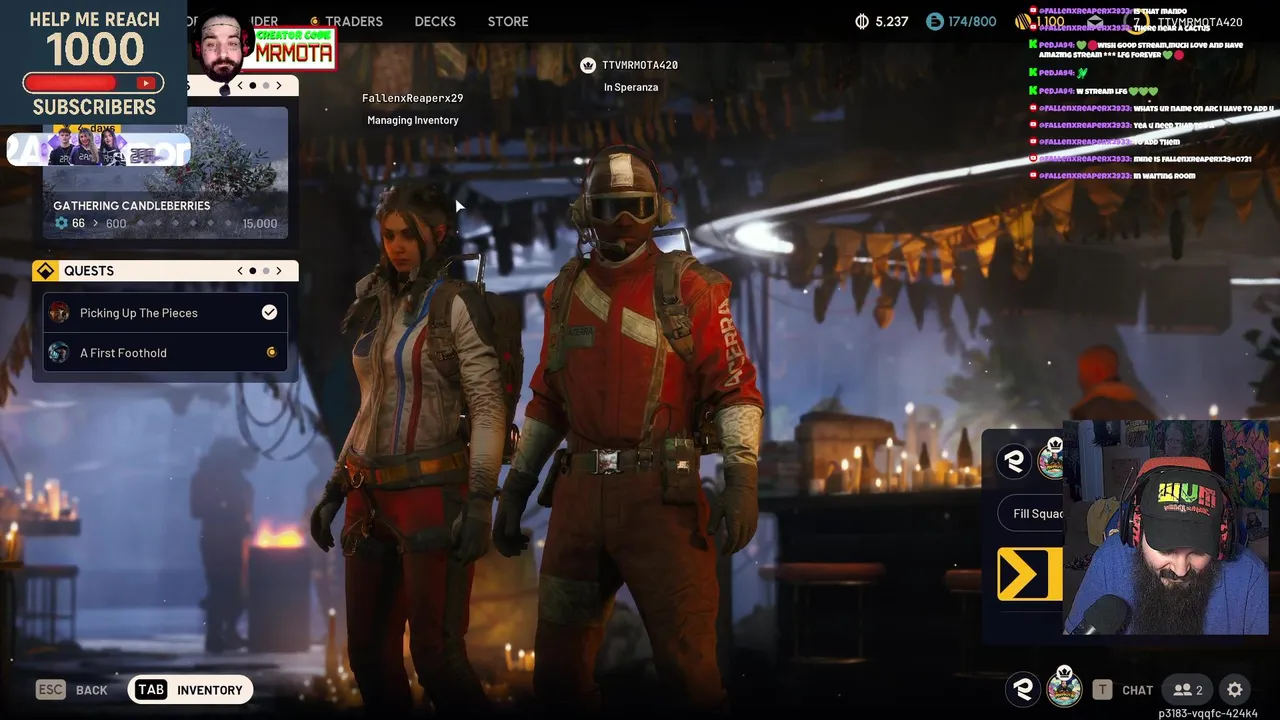Click trader portrait on Picking Up The Pieces
The image size is (1280, 720).
tap(60, 313)
